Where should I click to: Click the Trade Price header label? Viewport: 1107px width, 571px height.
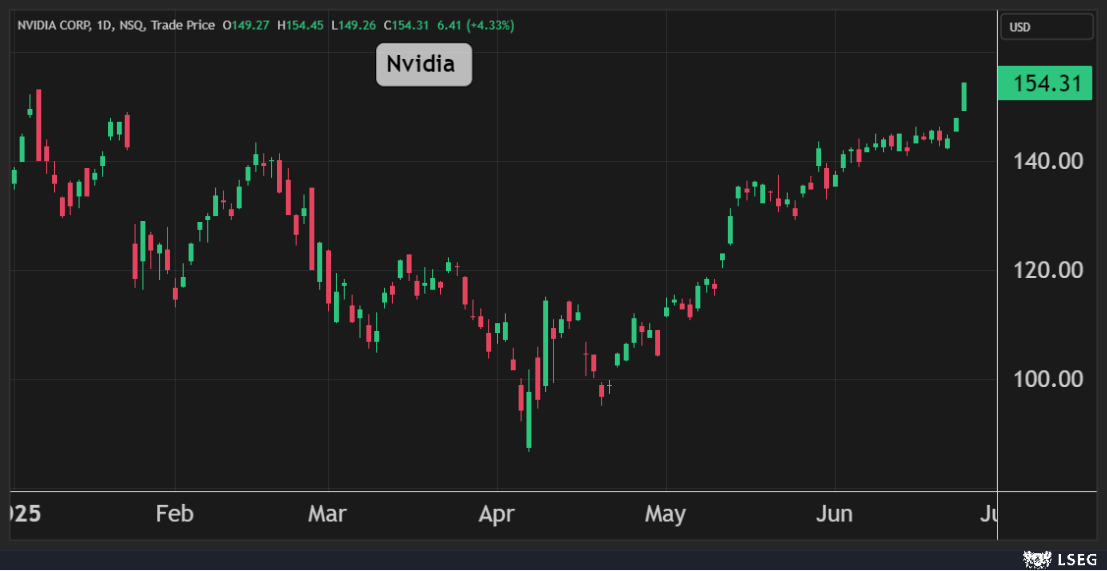tap(183, 25)
